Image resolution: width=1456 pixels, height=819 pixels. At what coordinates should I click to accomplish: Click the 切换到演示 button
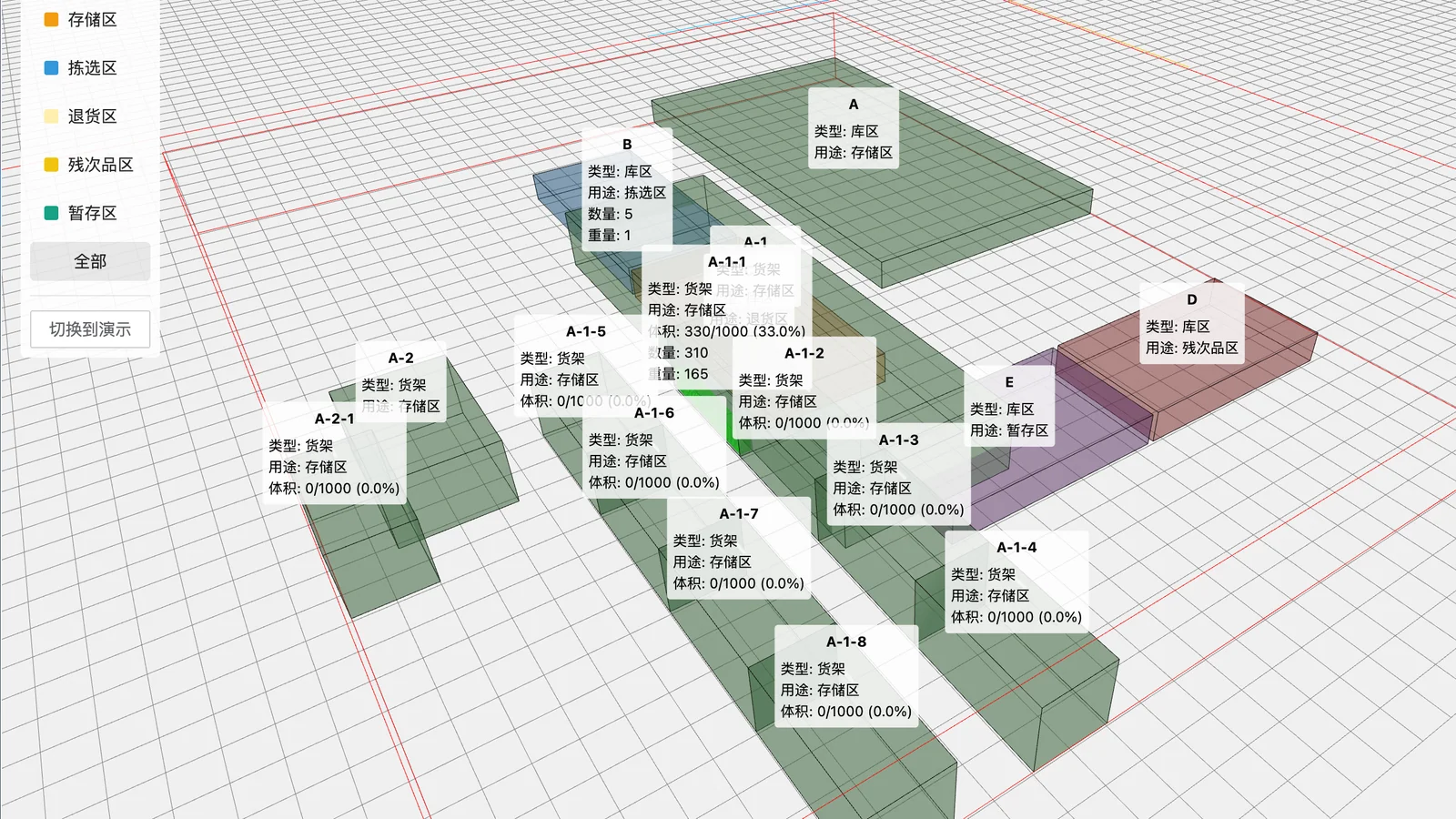(x=90, y=329)
